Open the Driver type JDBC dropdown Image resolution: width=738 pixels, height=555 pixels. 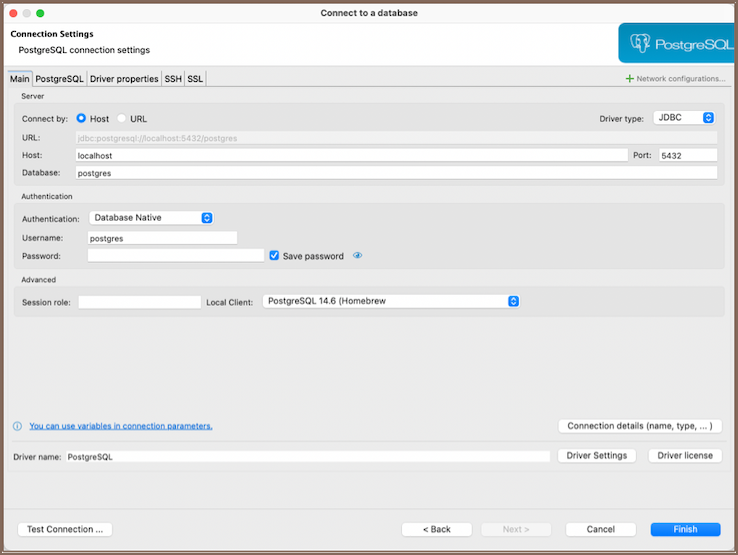(x=684, y=118)
